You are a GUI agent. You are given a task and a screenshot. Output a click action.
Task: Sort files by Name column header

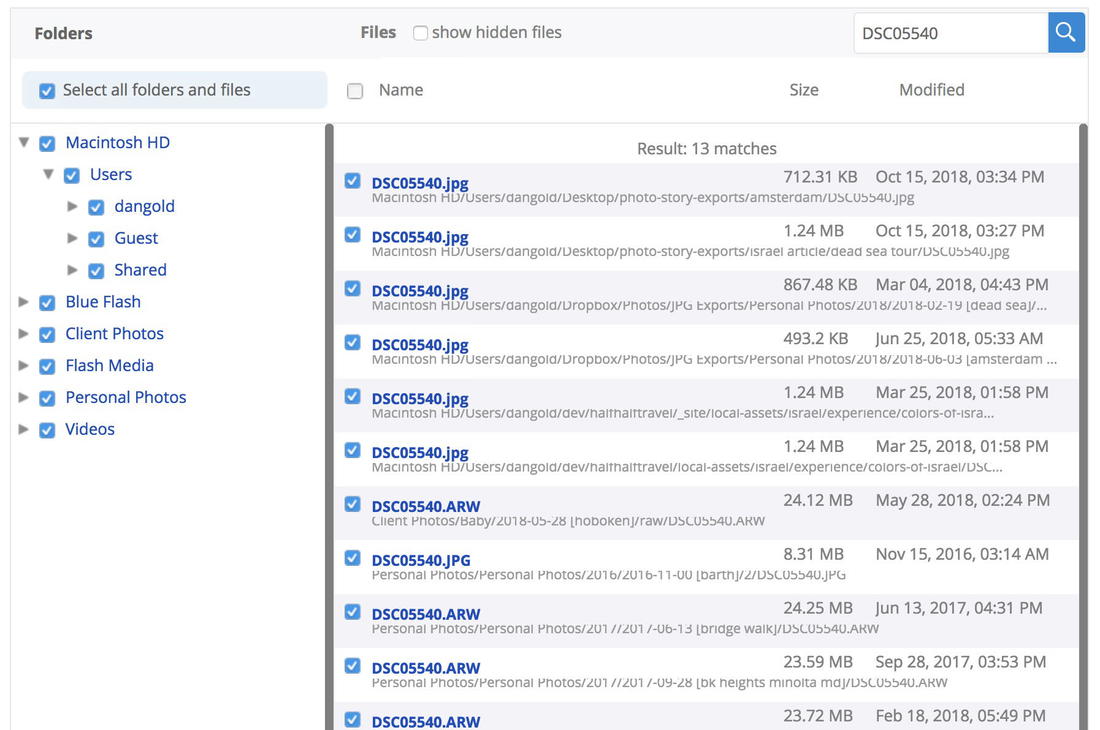(x=400, y=90)
